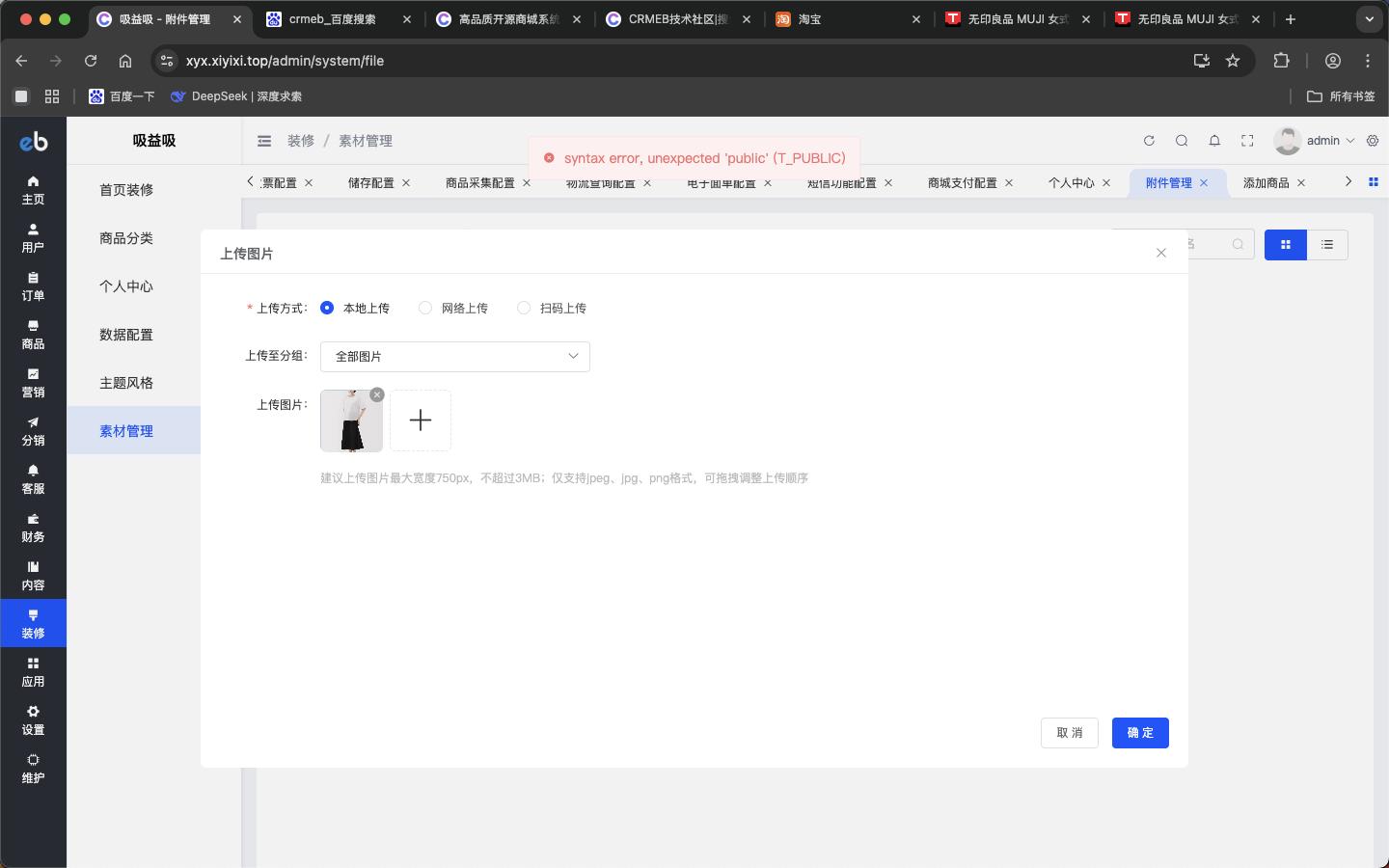
Task: Open the 维护 maintenance sidebar icon
Action: (33, 769)
